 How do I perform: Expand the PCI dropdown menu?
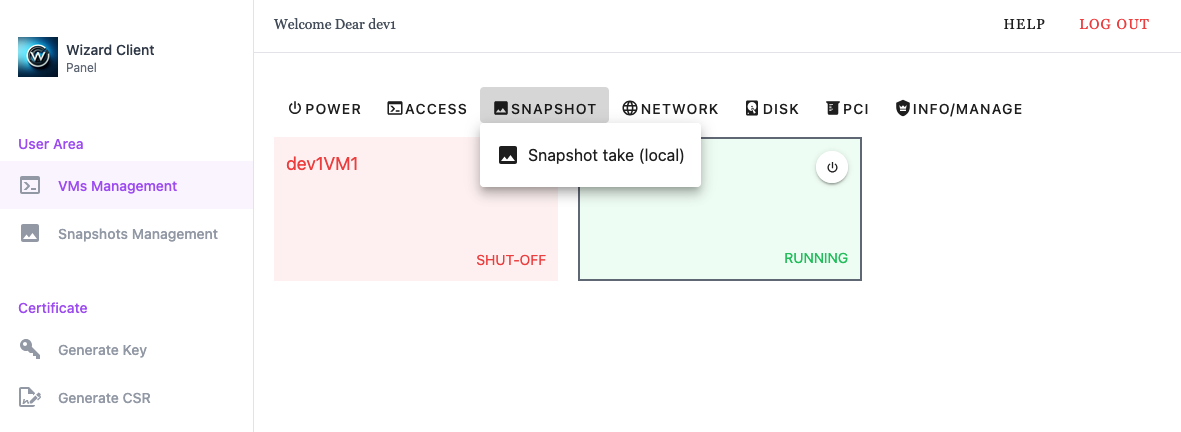point(846,108)
